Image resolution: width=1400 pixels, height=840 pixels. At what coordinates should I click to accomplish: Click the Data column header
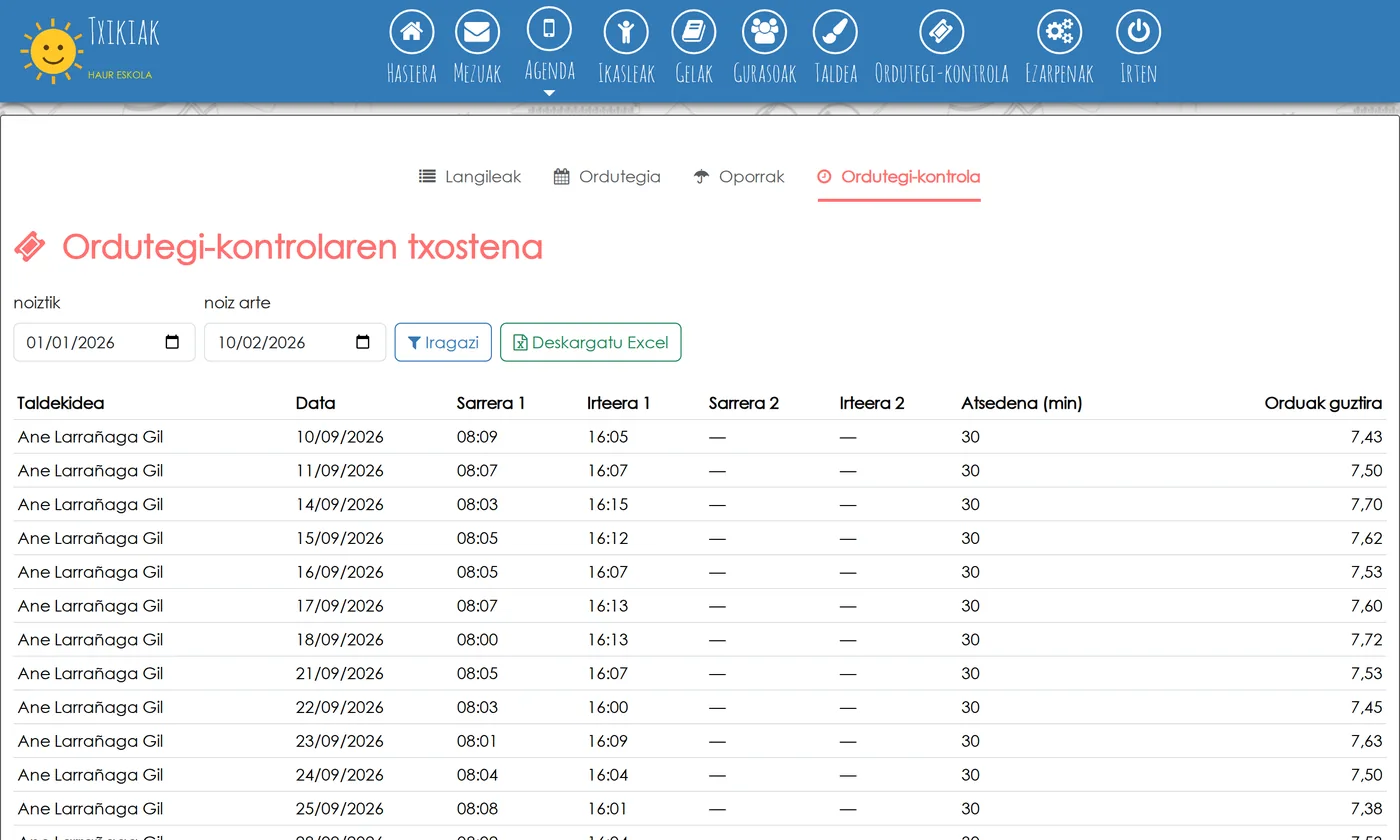316,403
